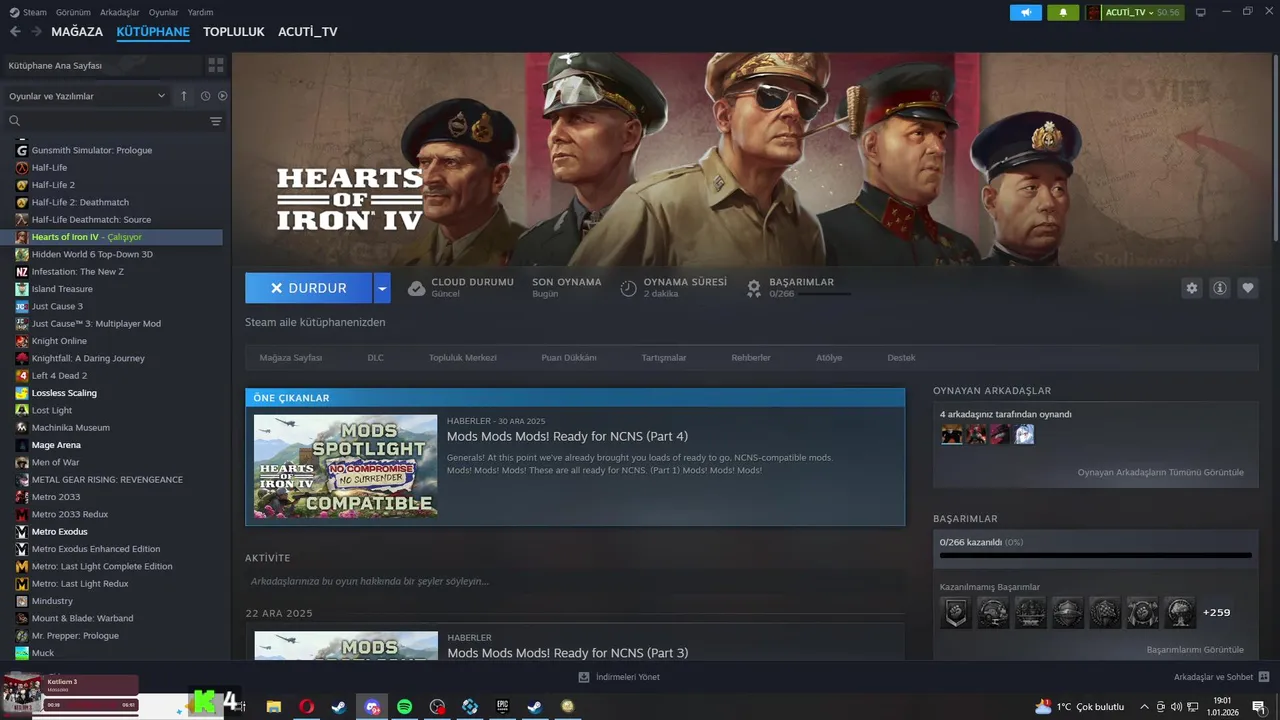
Task: Open Opera browser from the taskbar
Action: pos(306,706)
